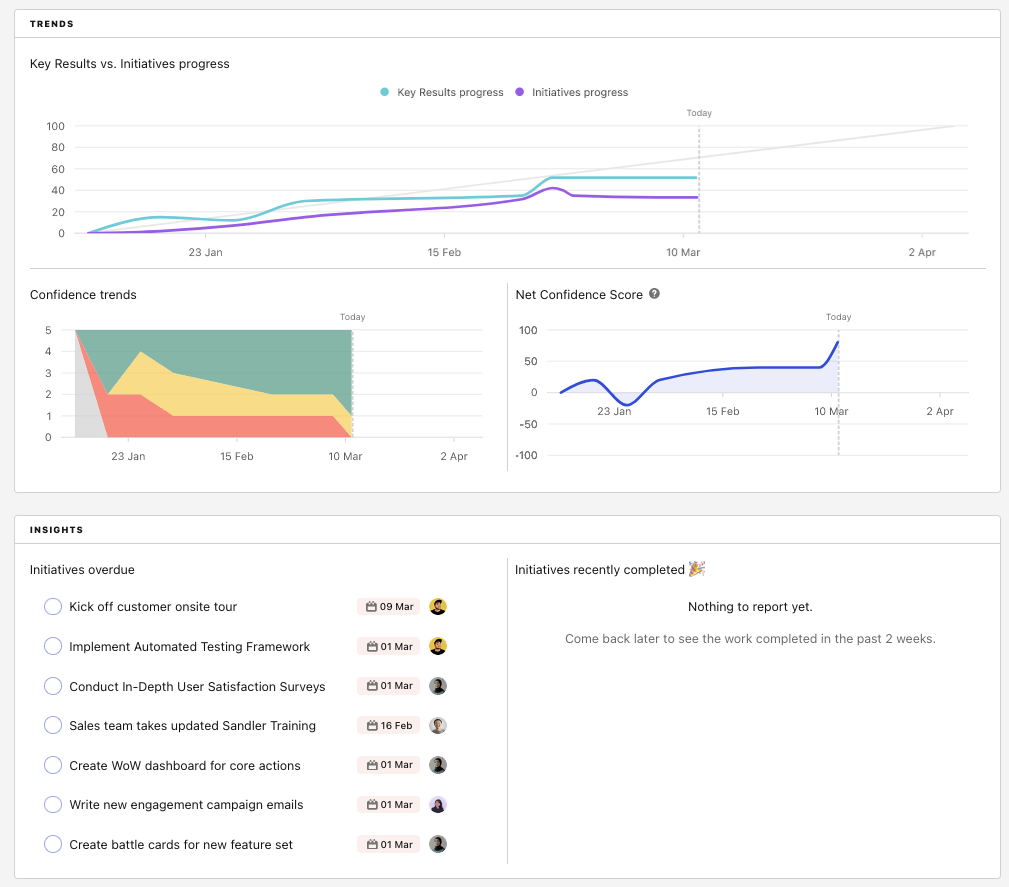The height and width of the screenshot is (887, 1009).
Task: Toggle "Key Results progress" in the chart legend
Action: [450, 92]
